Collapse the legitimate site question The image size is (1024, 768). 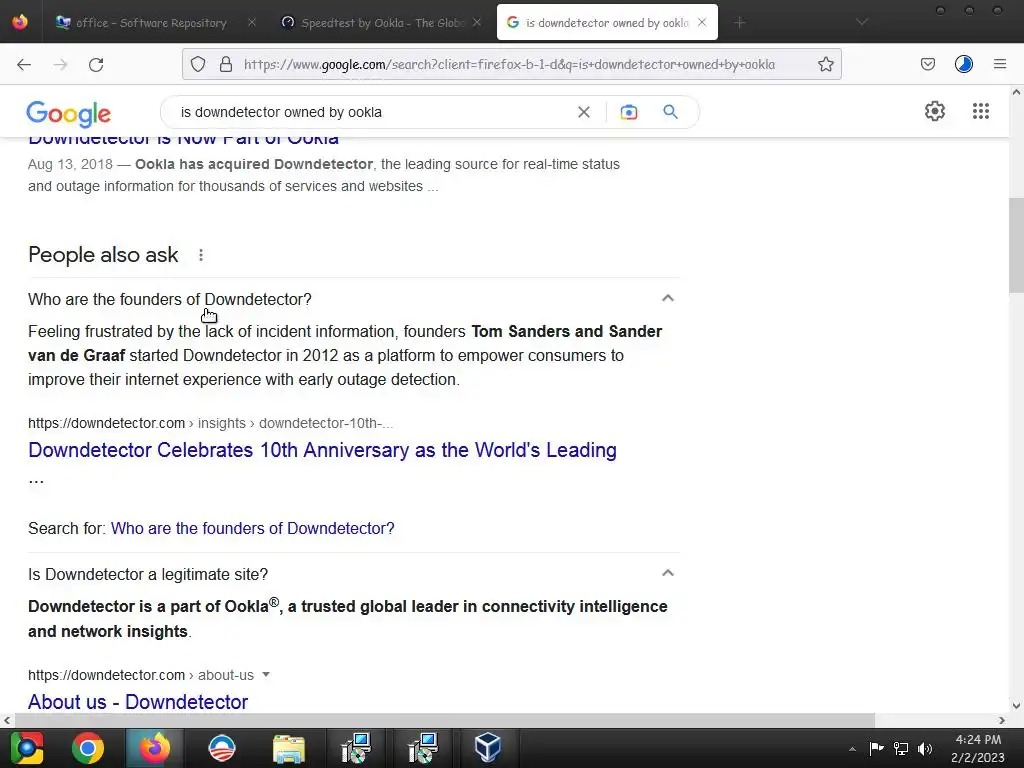(667, 573)
